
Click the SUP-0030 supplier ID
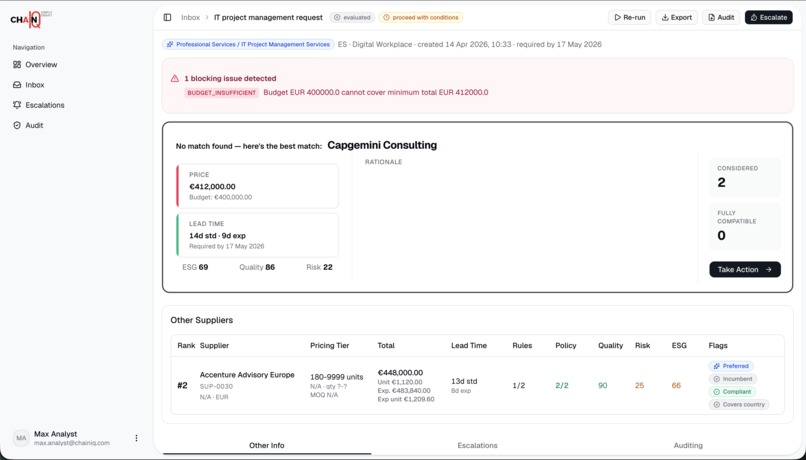pyautogui.click(x=216, y=387)
